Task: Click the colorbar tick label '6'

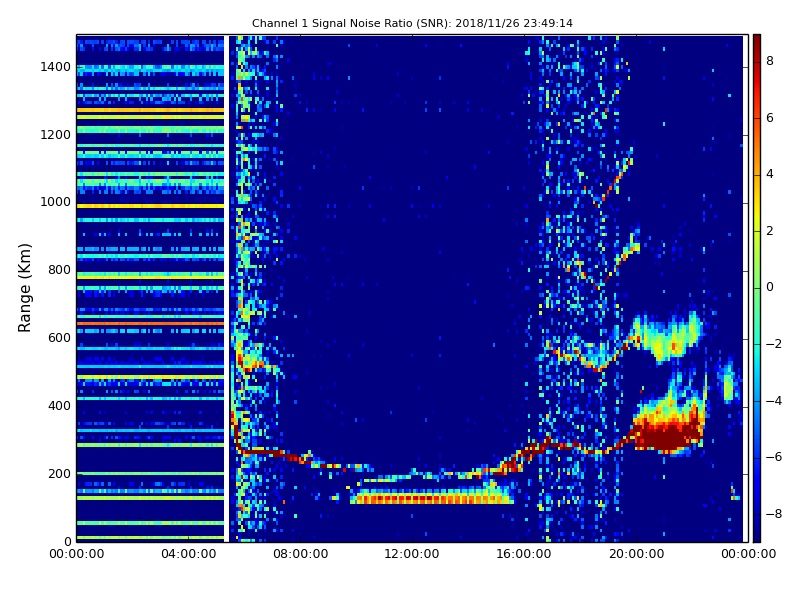Action: [x=770, y=118]
